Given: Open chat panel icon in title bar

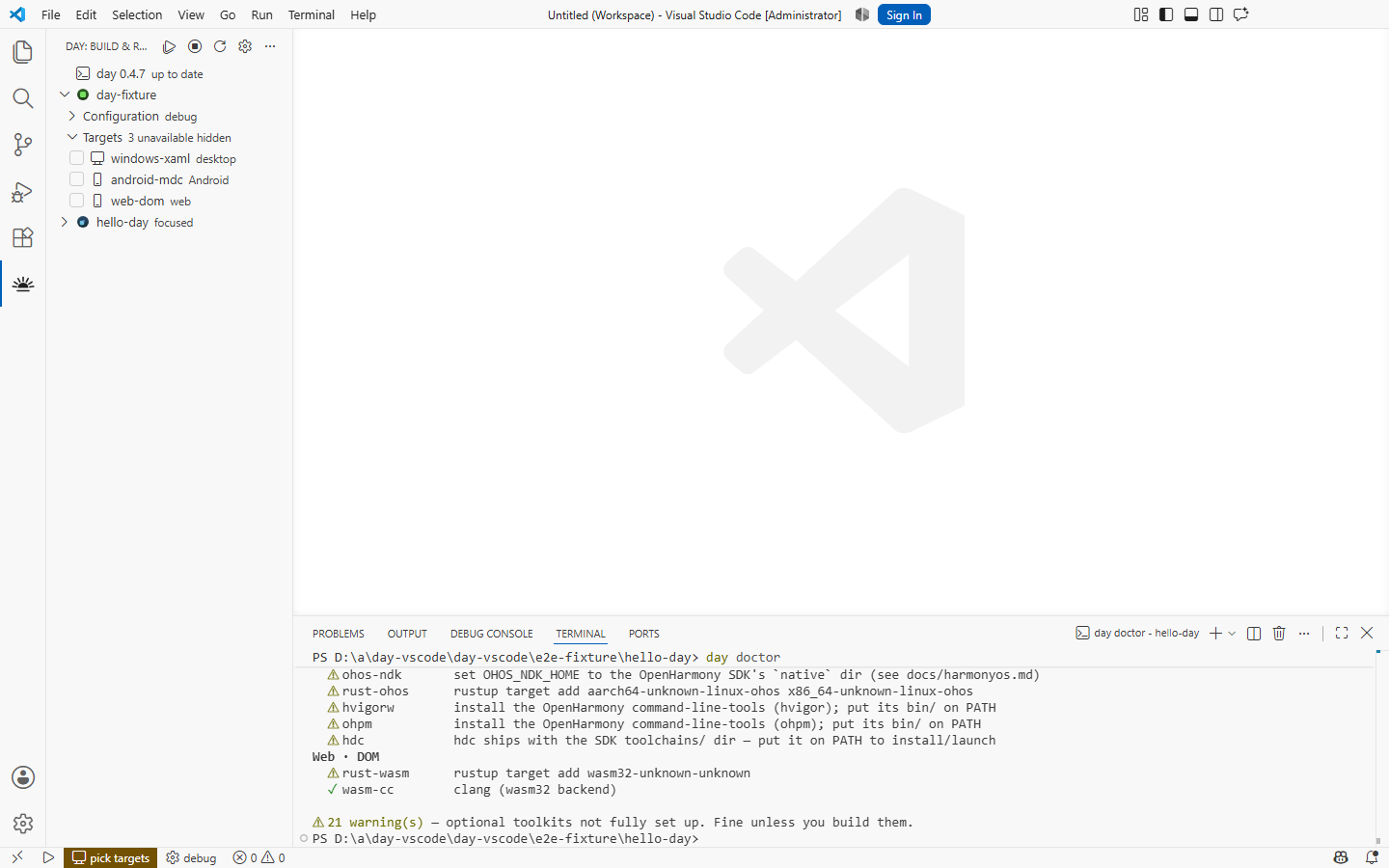Looking at the screenshot, I should pos(1241,14).
